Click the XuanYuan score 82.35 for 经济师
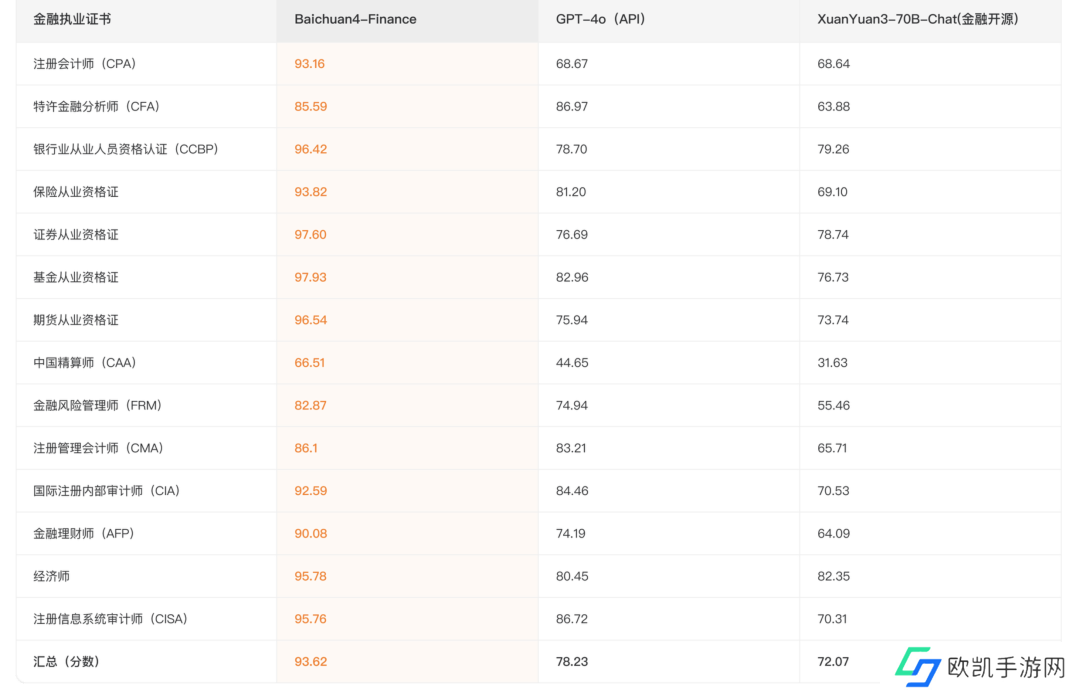The width and height of the screenshot is (1080, 692). pyautogui.click(x=833, y=577)
